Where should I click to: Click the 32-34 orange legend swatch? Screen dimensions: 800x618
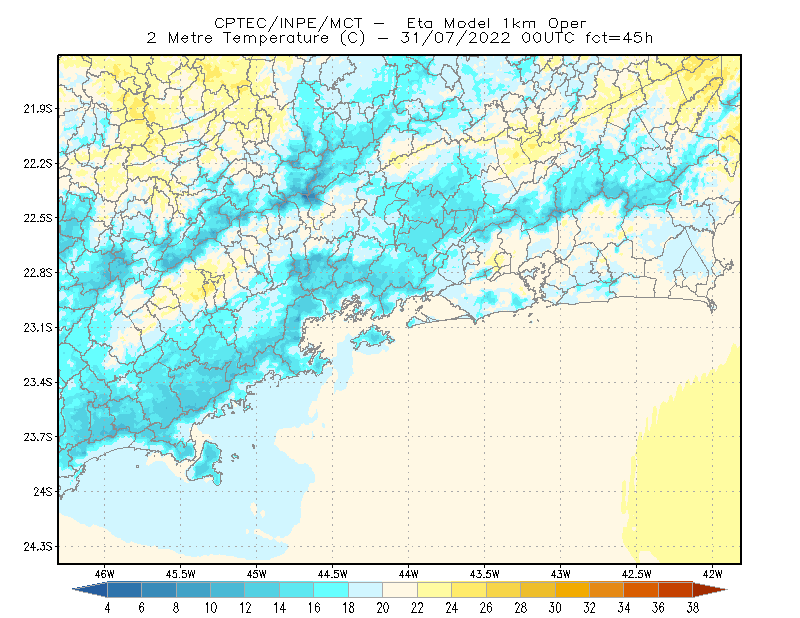point(607,589)
